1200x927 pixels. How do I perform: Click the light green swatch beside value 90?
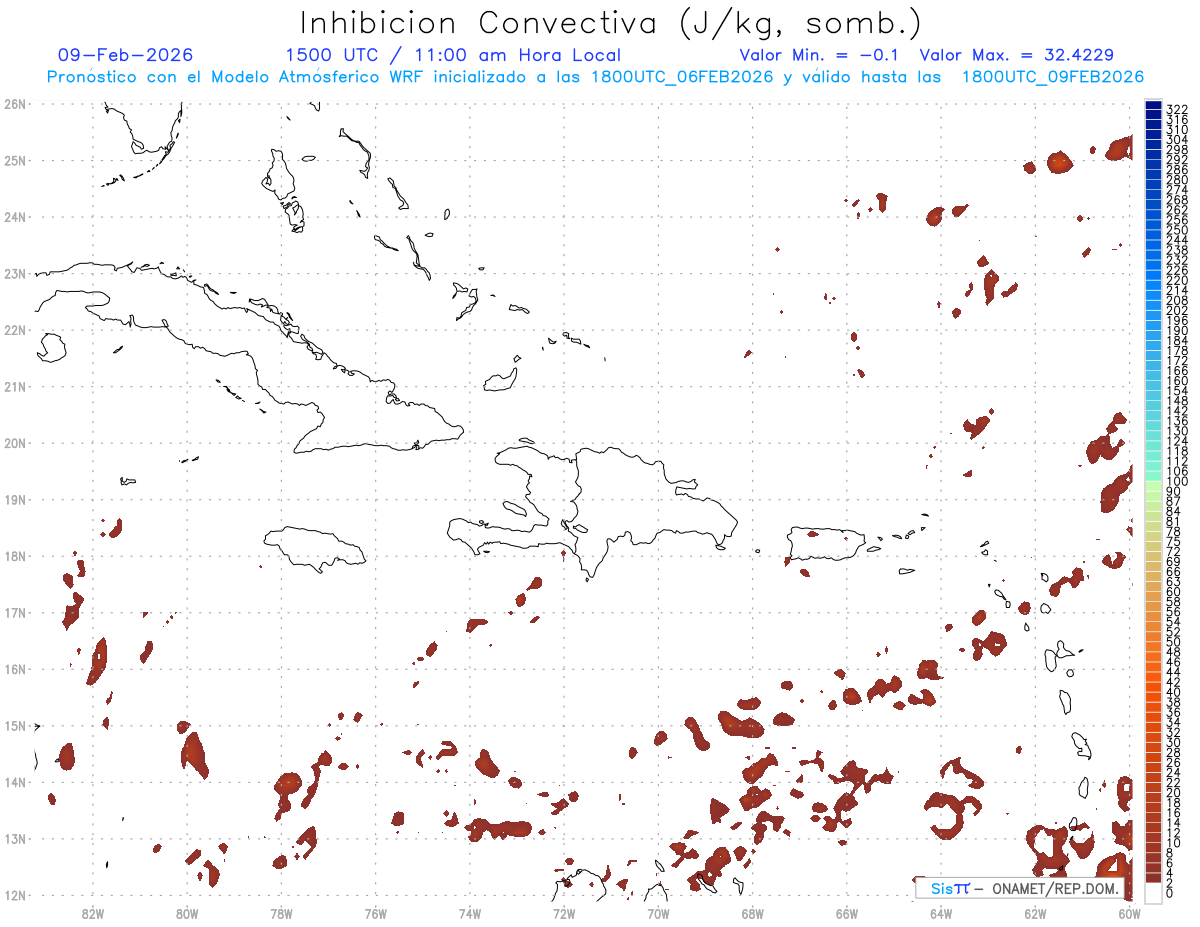tap(1153, 487)
